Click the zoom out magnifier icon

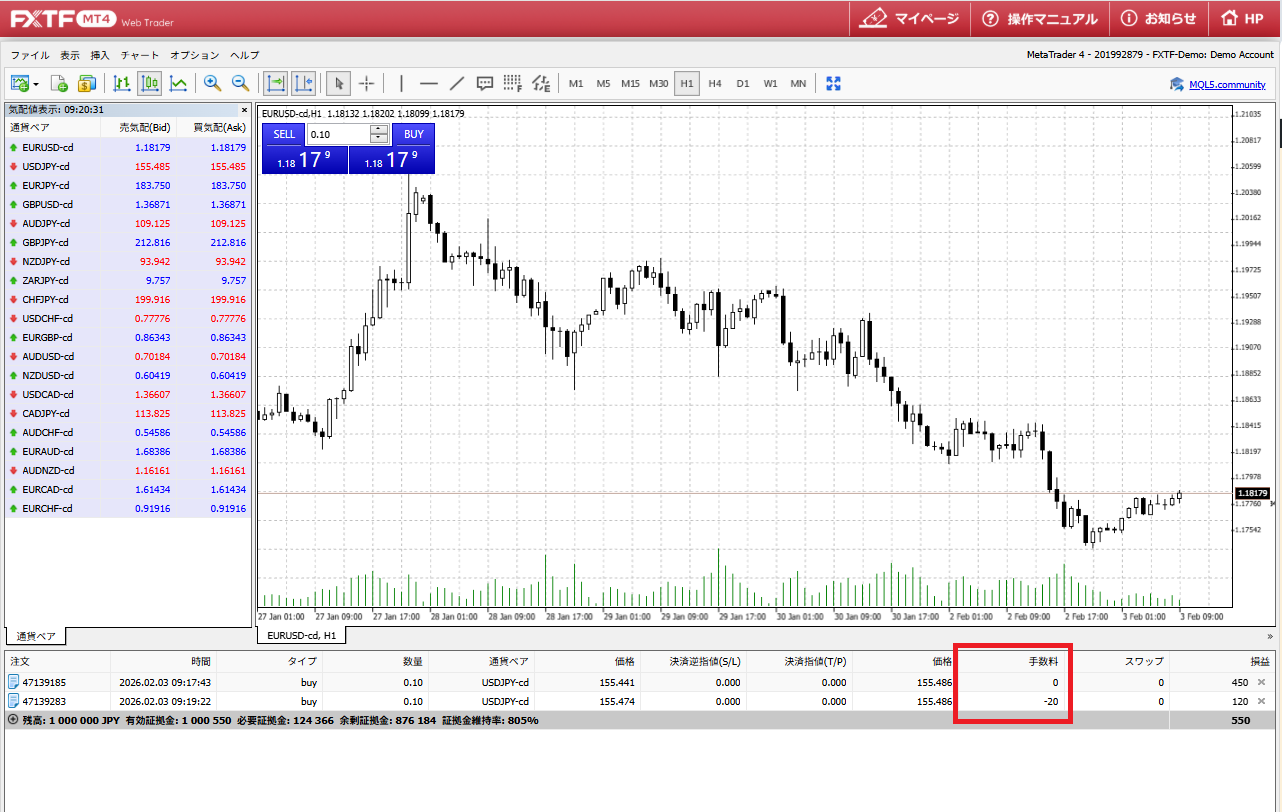[240, 84]
